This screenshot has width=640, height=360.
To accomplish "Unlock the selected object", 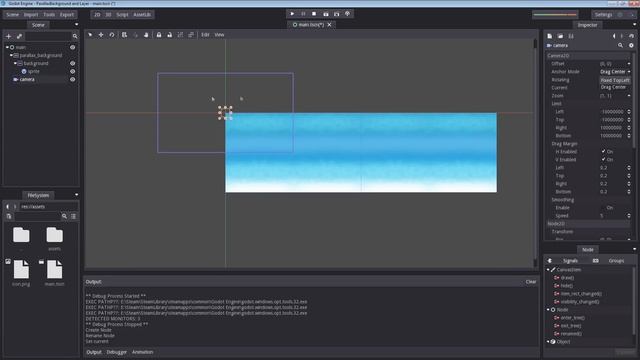I will [169, 35].
